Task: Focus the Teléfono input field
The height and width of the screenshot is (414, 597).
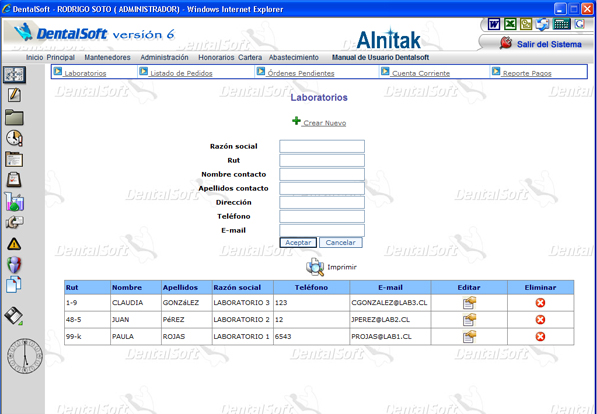Action: (x=322, y=216)
